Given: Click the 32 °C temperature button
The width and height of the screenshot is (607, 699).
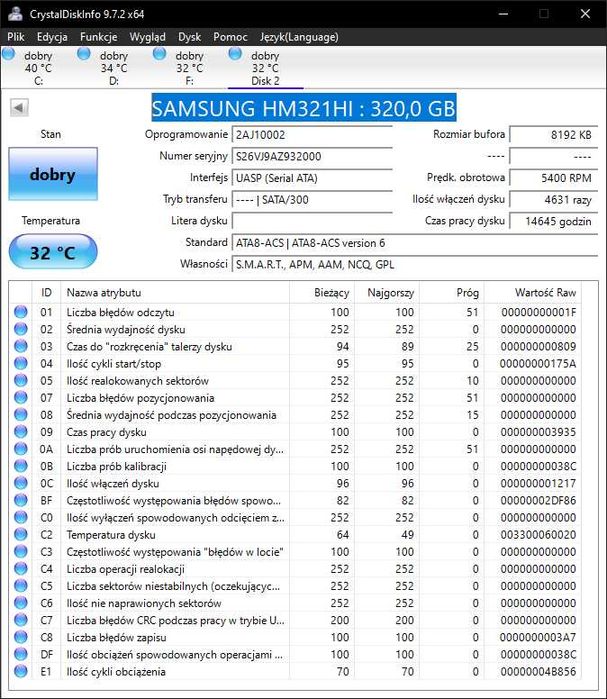Looking at the screenshot, I should click(x=53, y=252).
